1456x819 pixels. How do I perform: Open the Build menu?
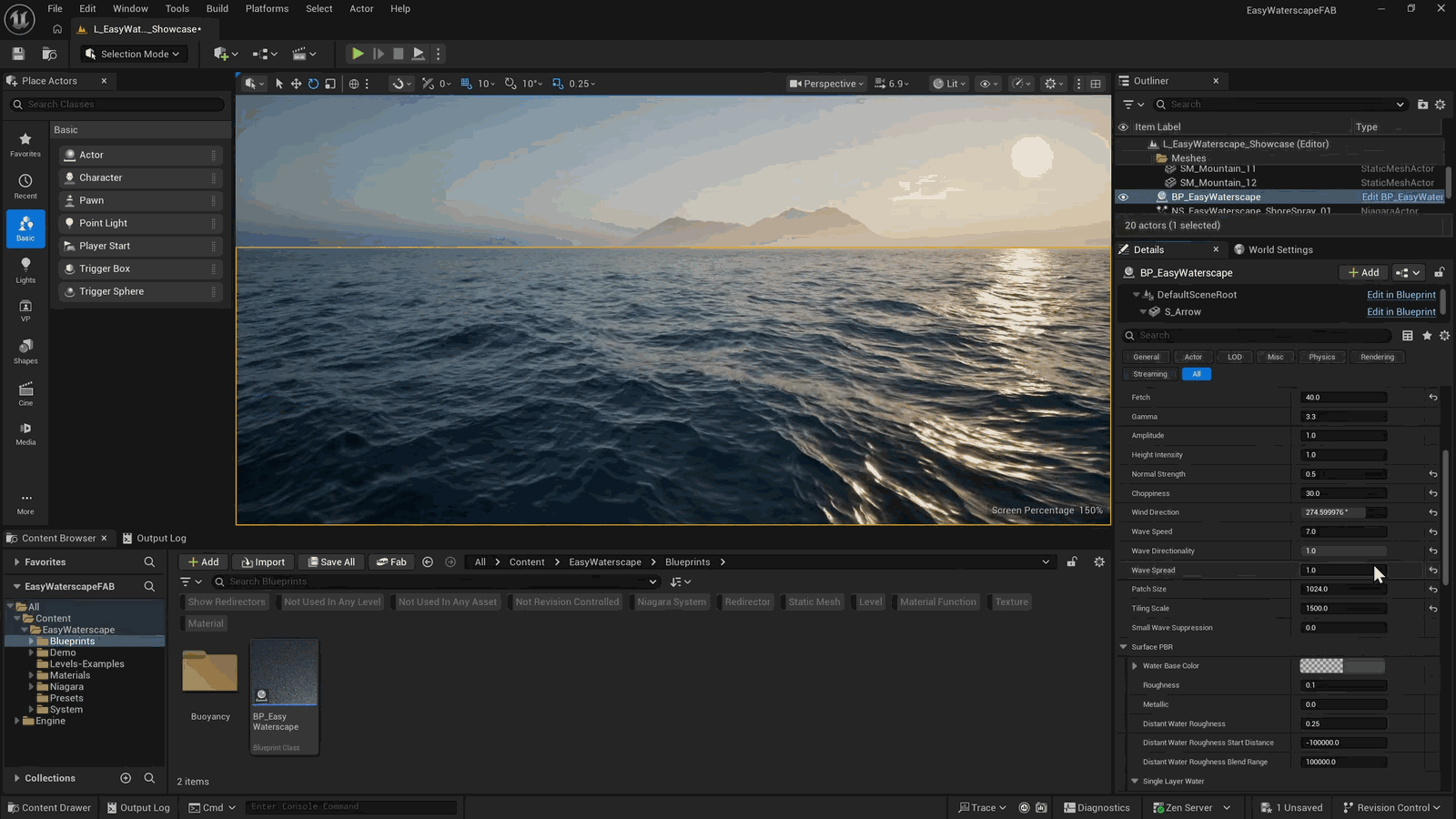217,9
